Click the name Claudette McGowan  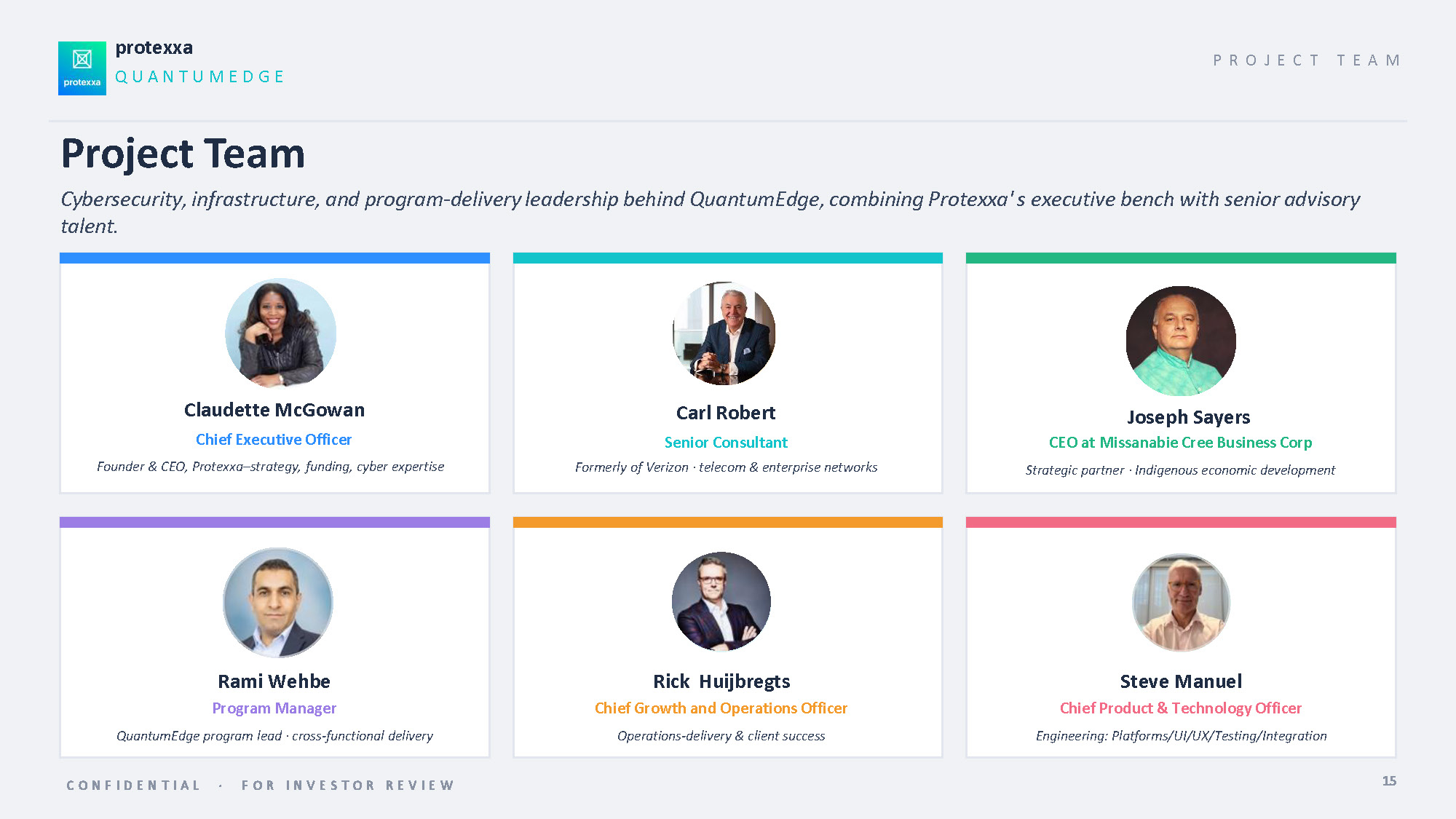(274, 410)
